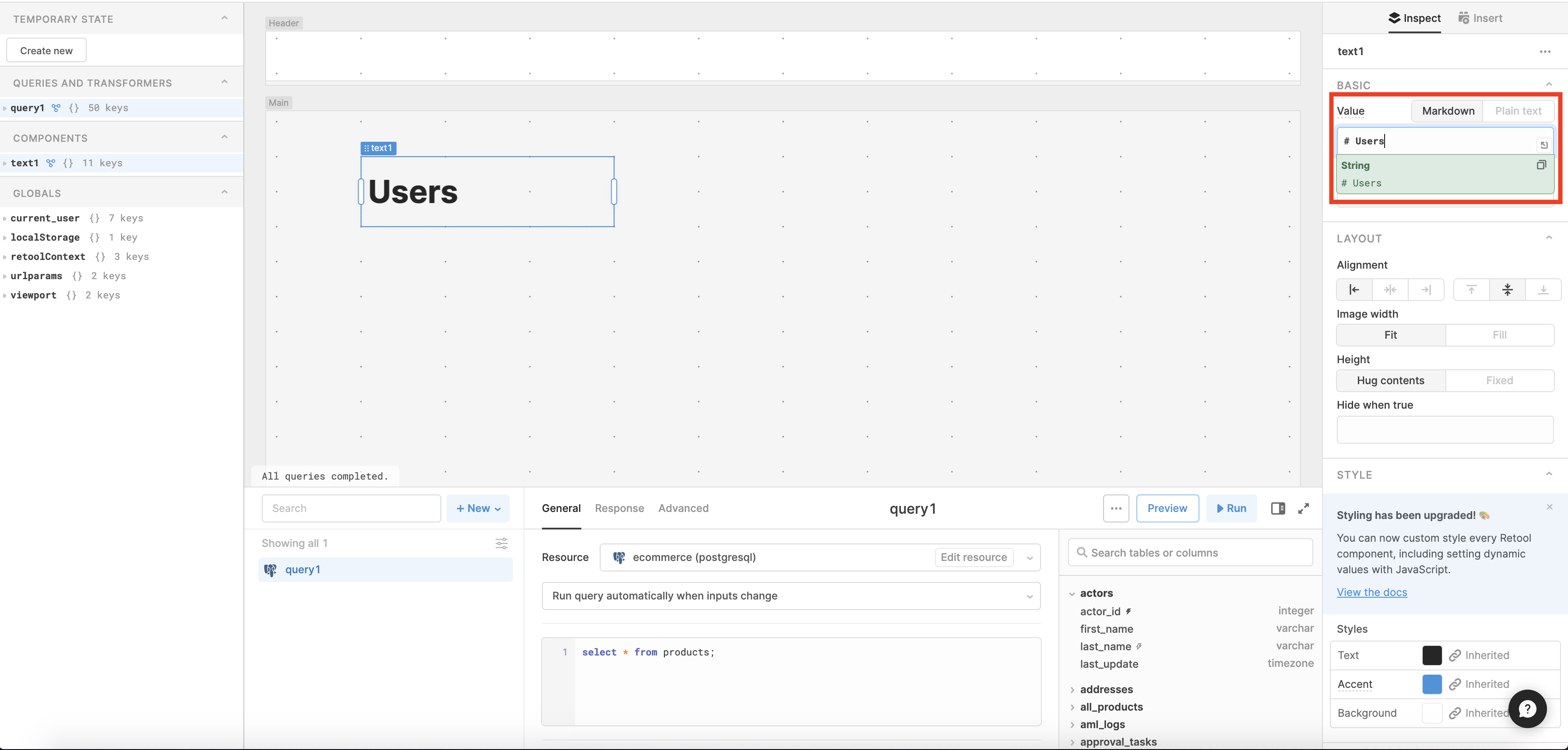1568x750 pixels.
Task: Click Edit resource button
Action: 973,558
